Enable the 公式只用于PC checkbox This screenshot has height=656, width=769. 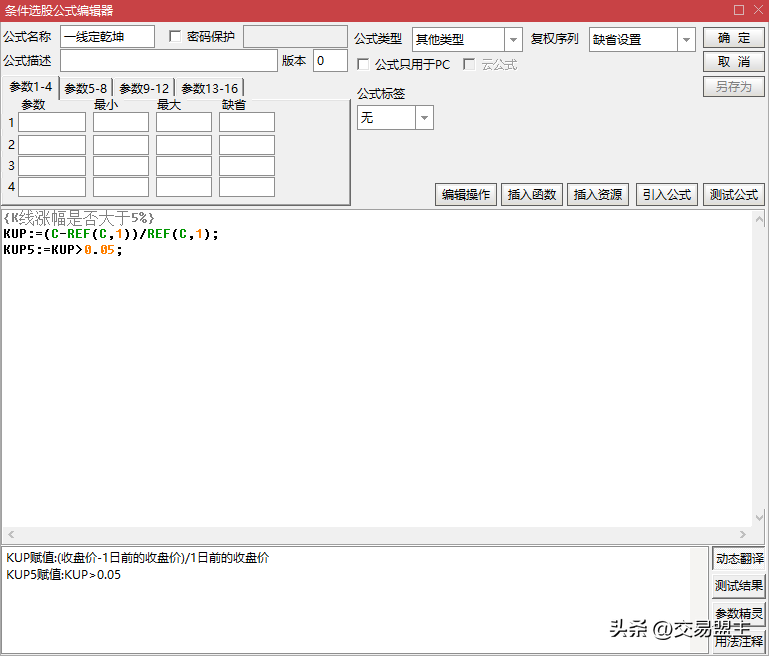click(x=363, y=64)
